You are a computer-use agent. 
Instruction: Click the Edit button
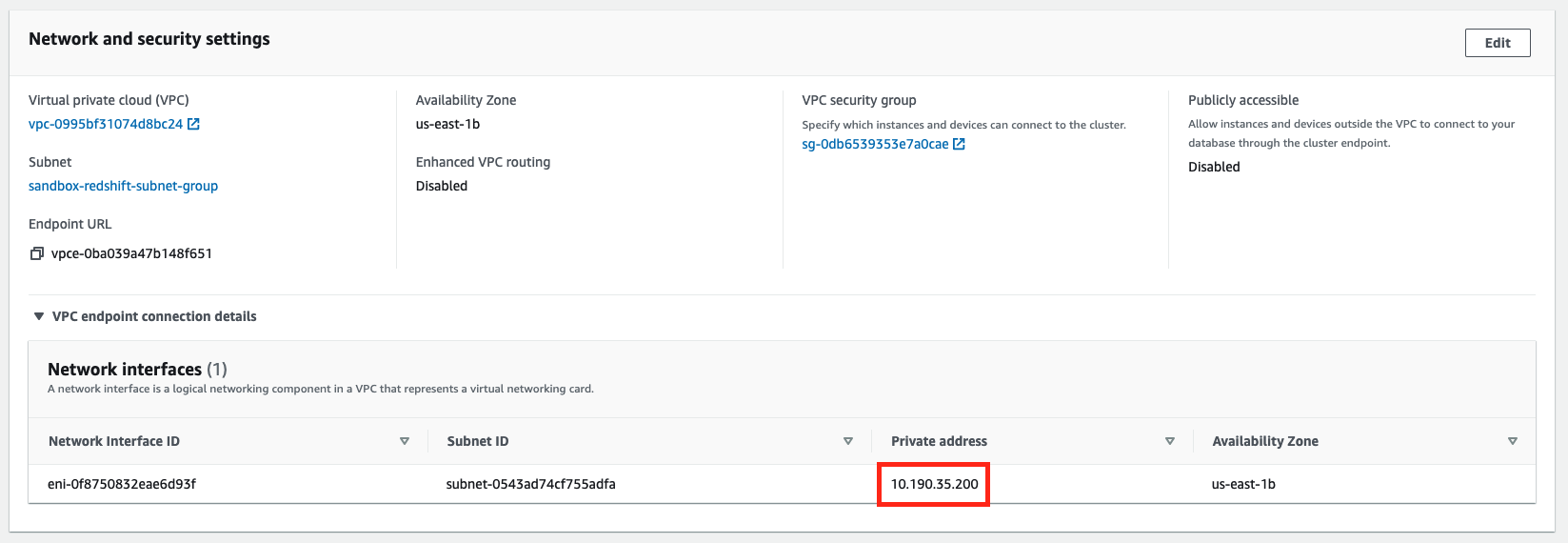click(x=1497, y=43)
